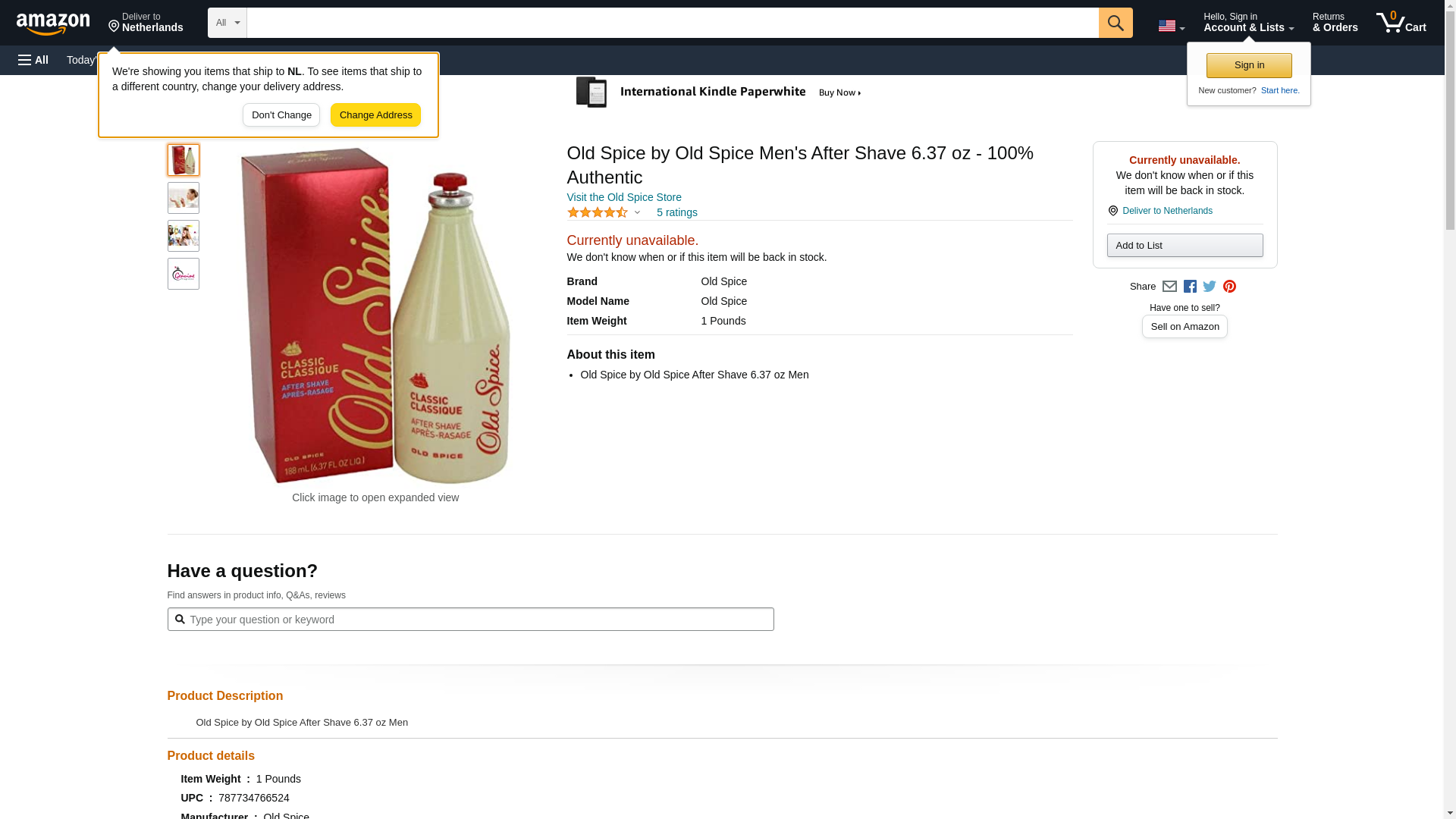Share product on Pinterest

(x=1229, y=287)
